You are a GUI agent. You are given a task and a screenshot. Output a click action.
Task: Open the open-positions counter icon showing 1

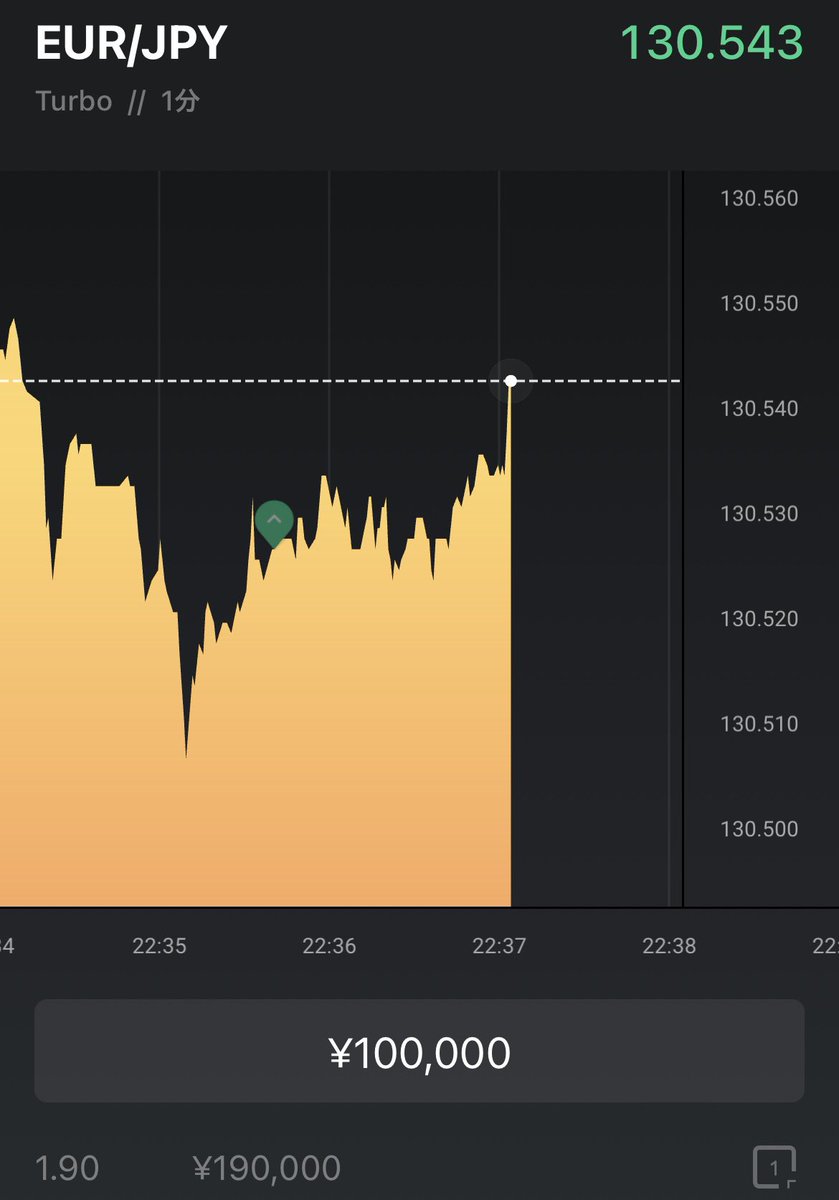coord(774,1167)
